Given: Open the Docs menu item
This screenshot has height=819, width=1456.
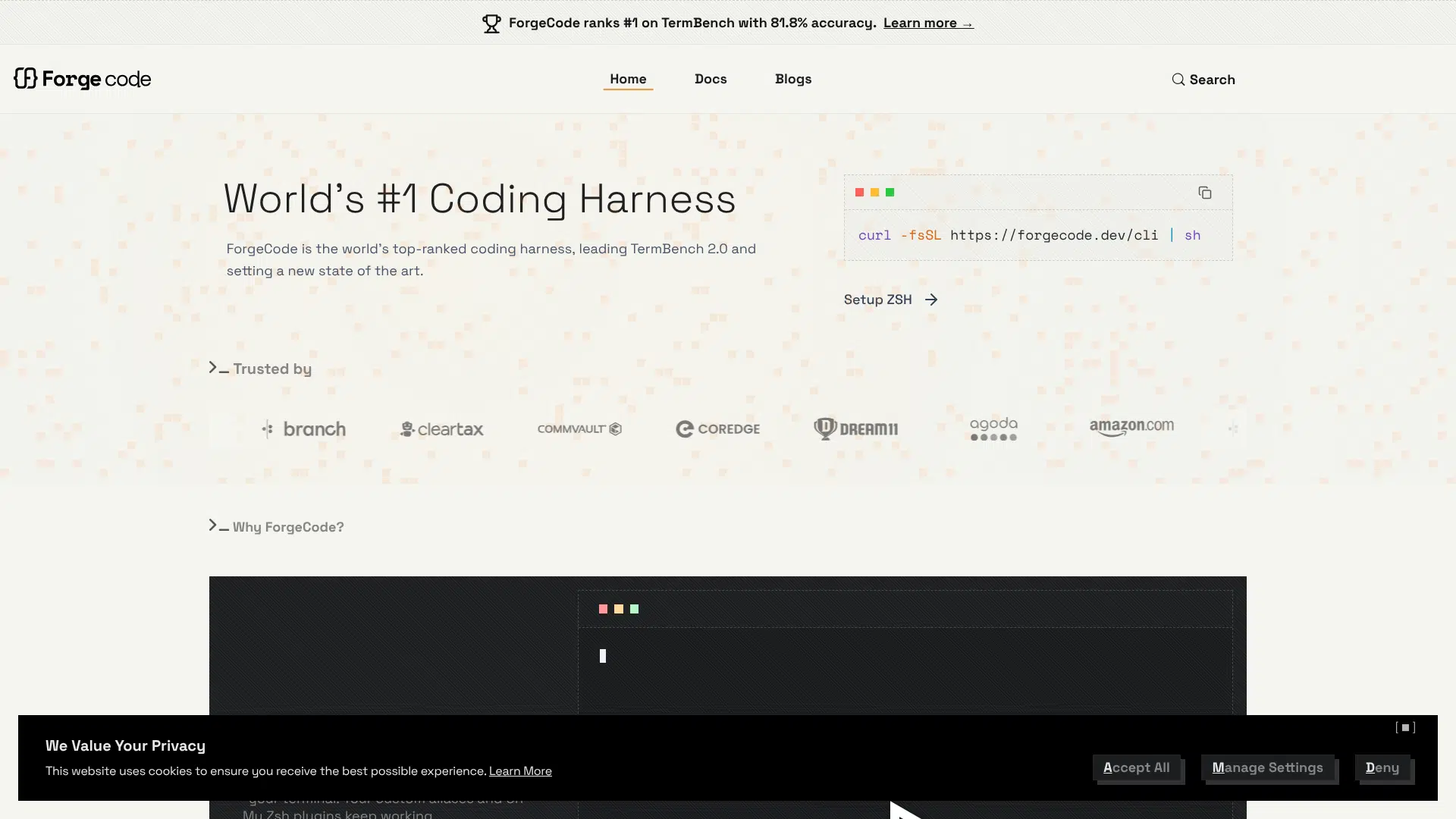Looking at the screenshot, I should (x=711, y=79).
